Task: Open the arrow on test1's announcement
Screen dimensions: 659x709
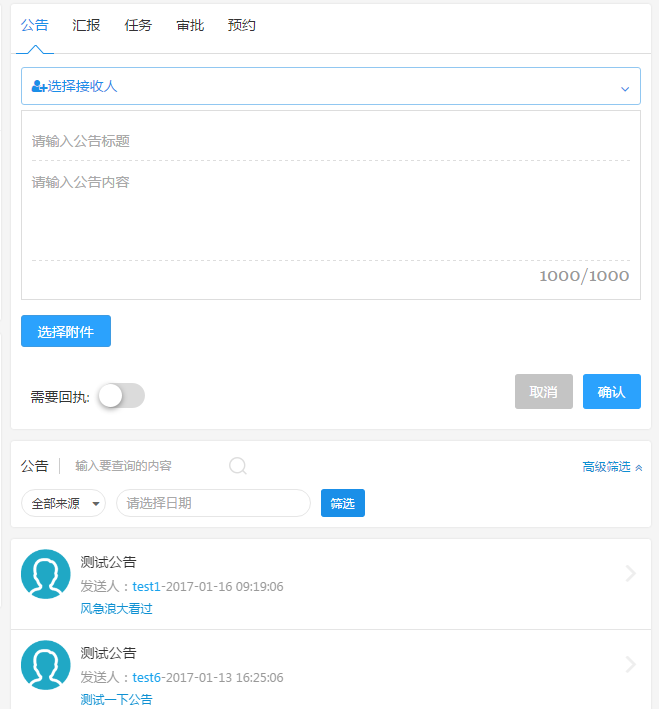Action: 631,573
